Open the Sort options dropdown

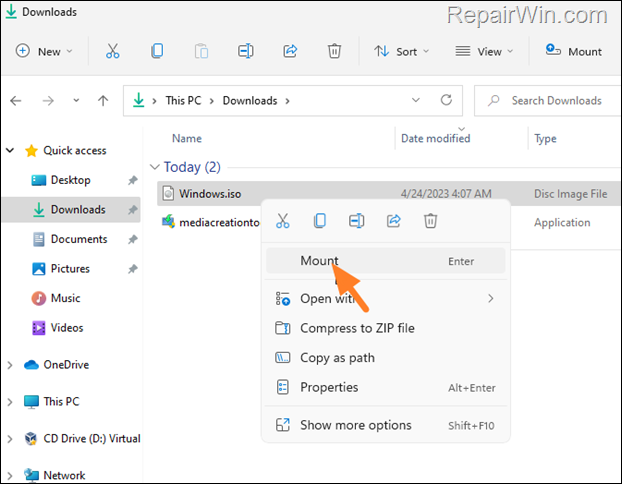(401, 52)
